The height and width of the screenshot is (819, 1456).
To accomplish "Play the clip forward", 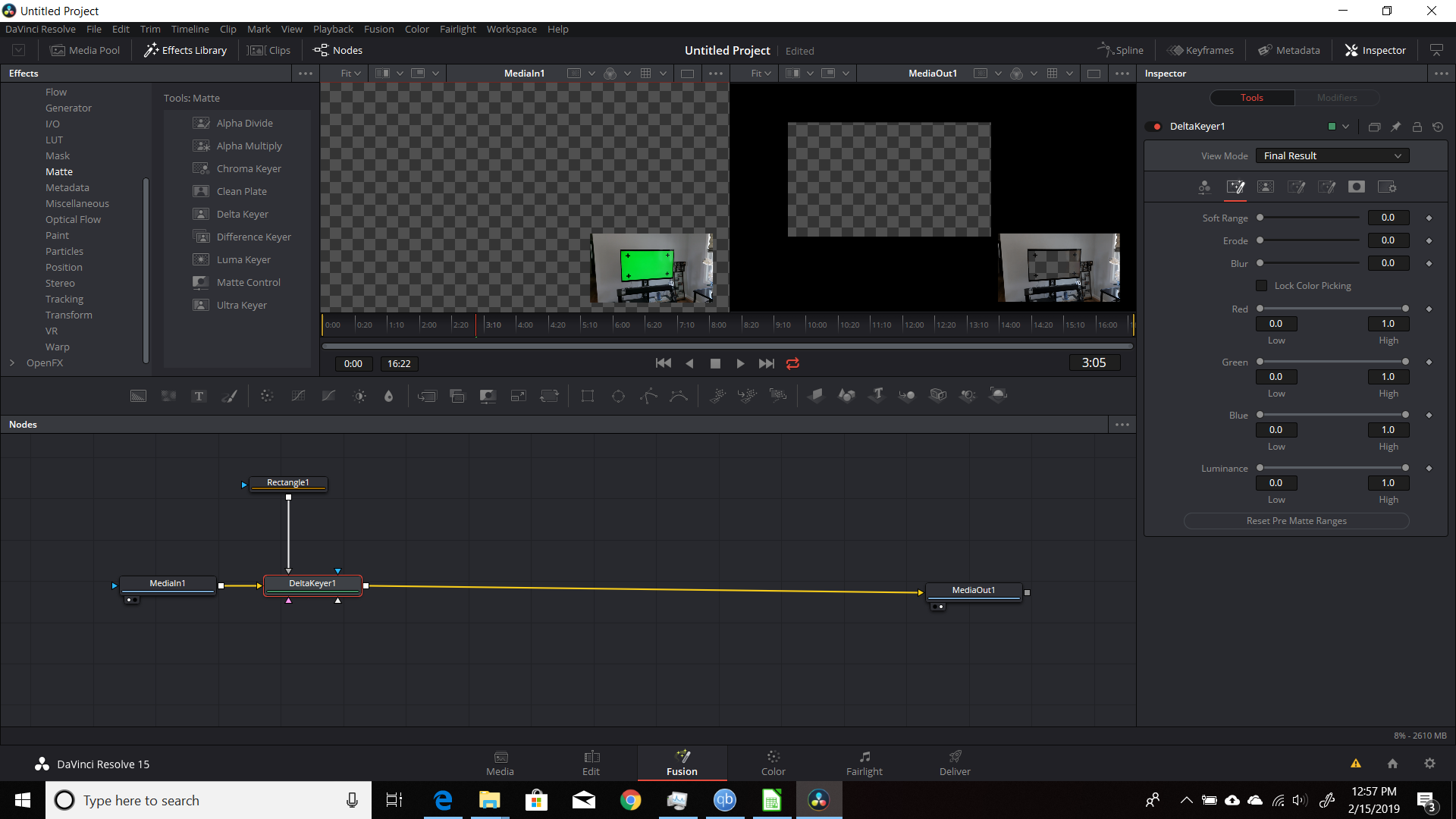I will click(740, 363).
